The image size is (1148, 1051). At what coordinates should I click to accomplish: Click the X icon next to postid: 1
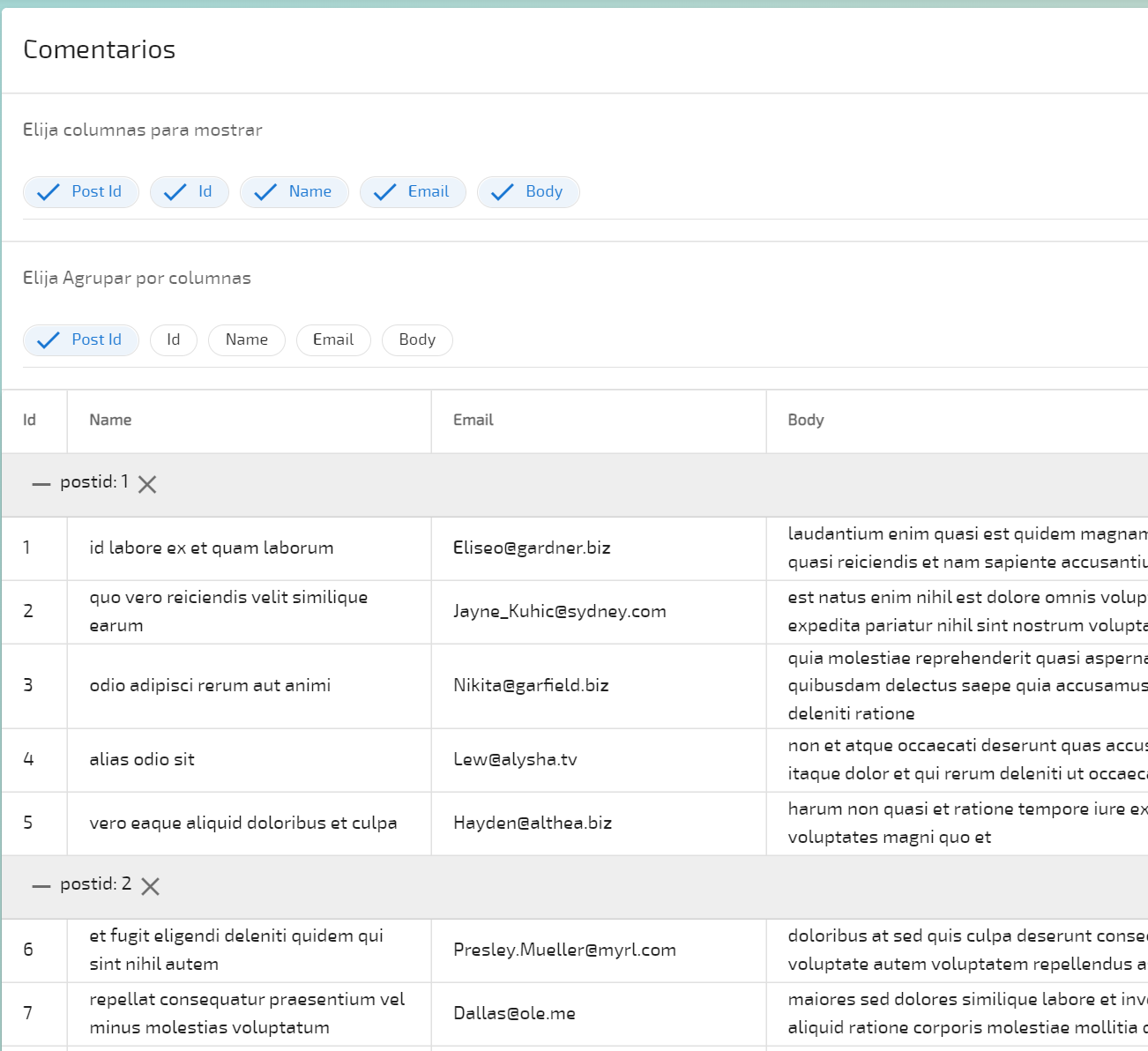coord(147,484)
